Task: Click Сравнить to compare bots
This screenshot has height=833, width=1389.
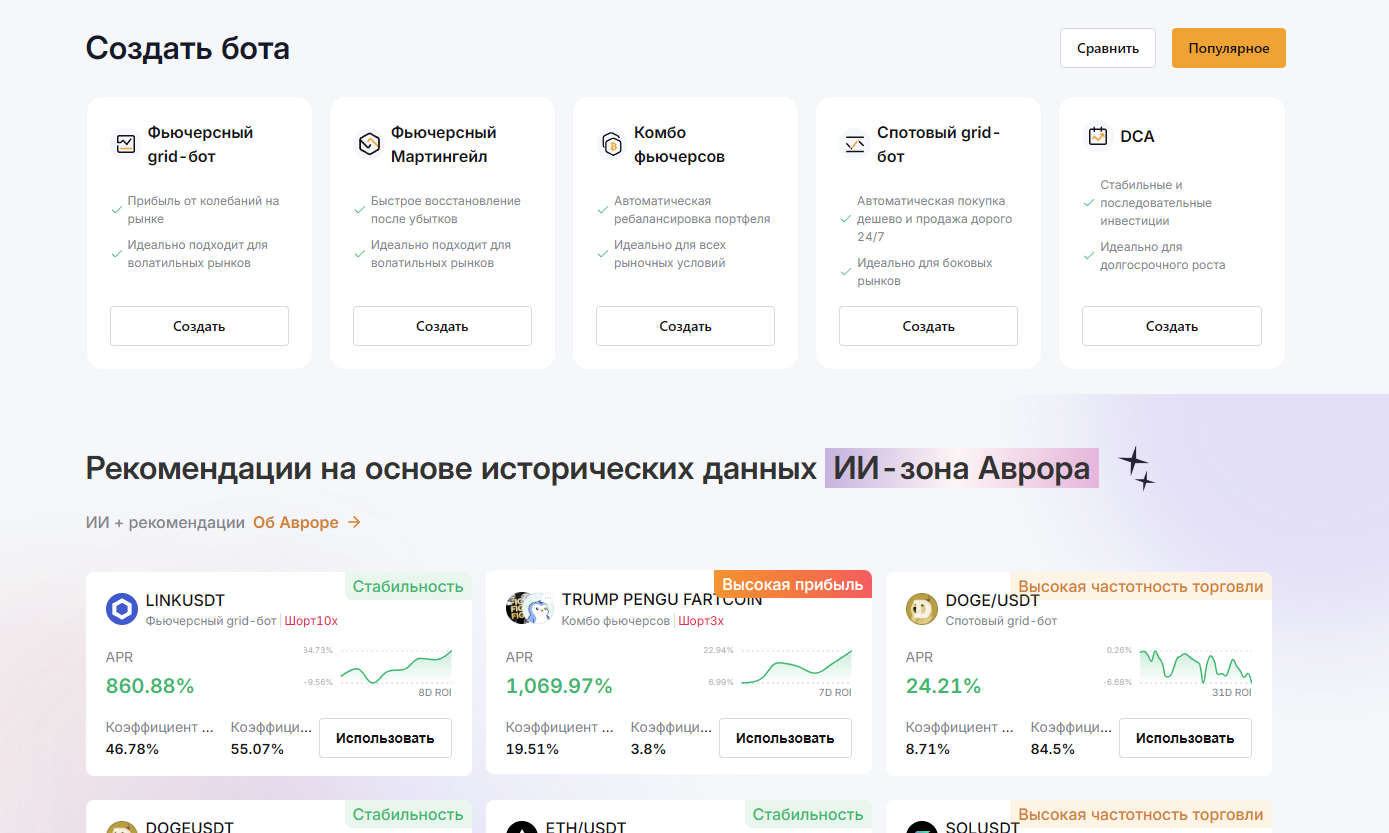Action: [1107, 47]
